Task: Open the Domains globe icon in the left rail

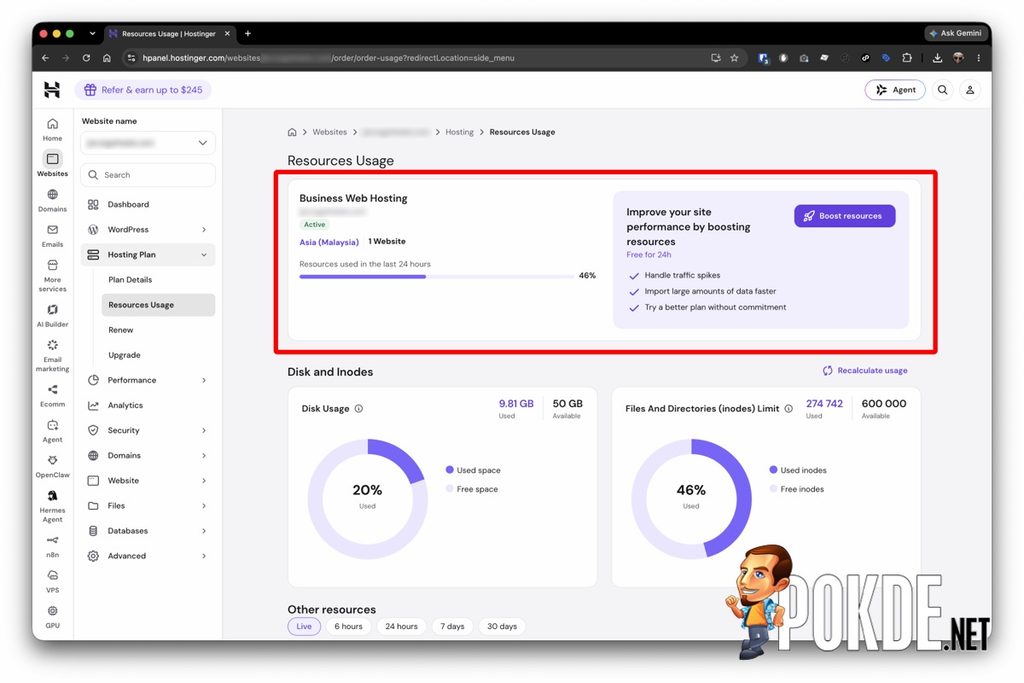Action: 52,200
